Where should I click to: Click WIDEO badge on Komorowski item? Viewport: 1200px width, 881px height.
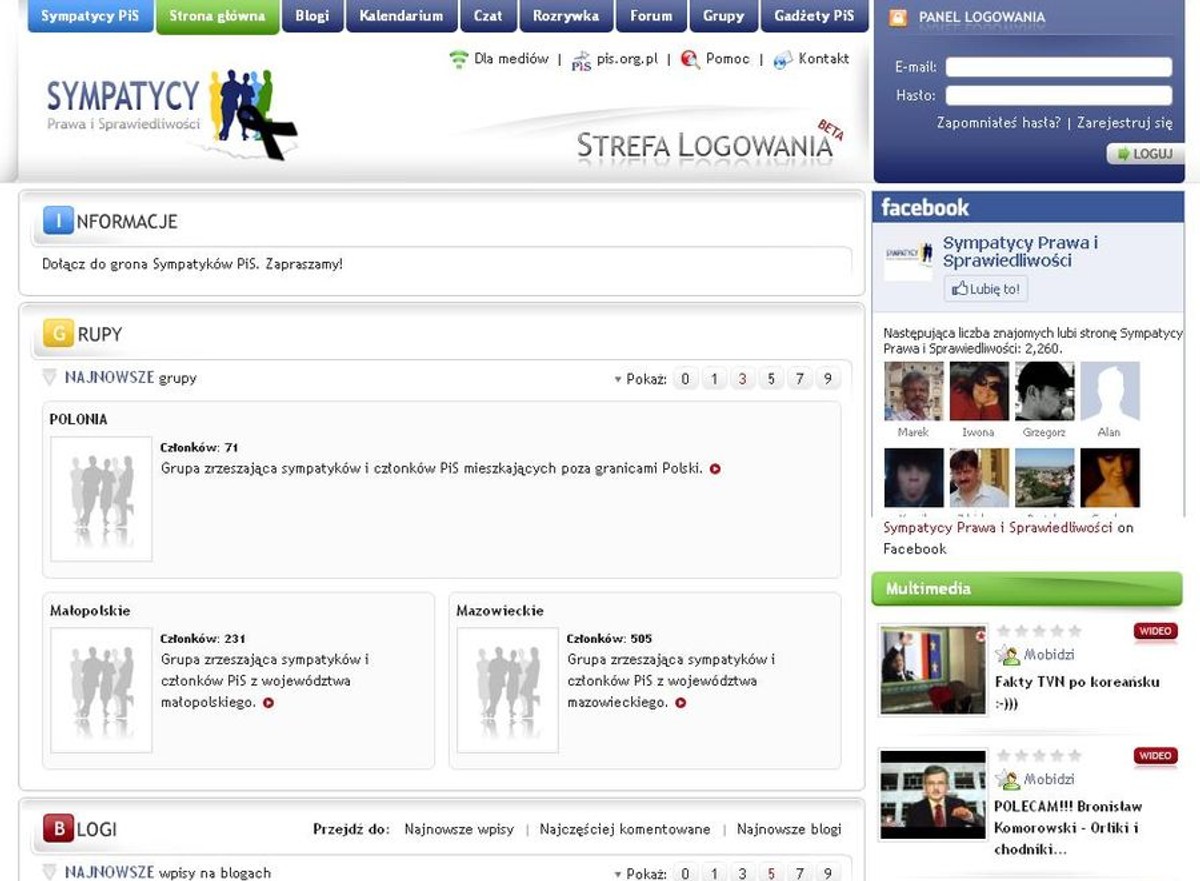(x=1155, y=755)
